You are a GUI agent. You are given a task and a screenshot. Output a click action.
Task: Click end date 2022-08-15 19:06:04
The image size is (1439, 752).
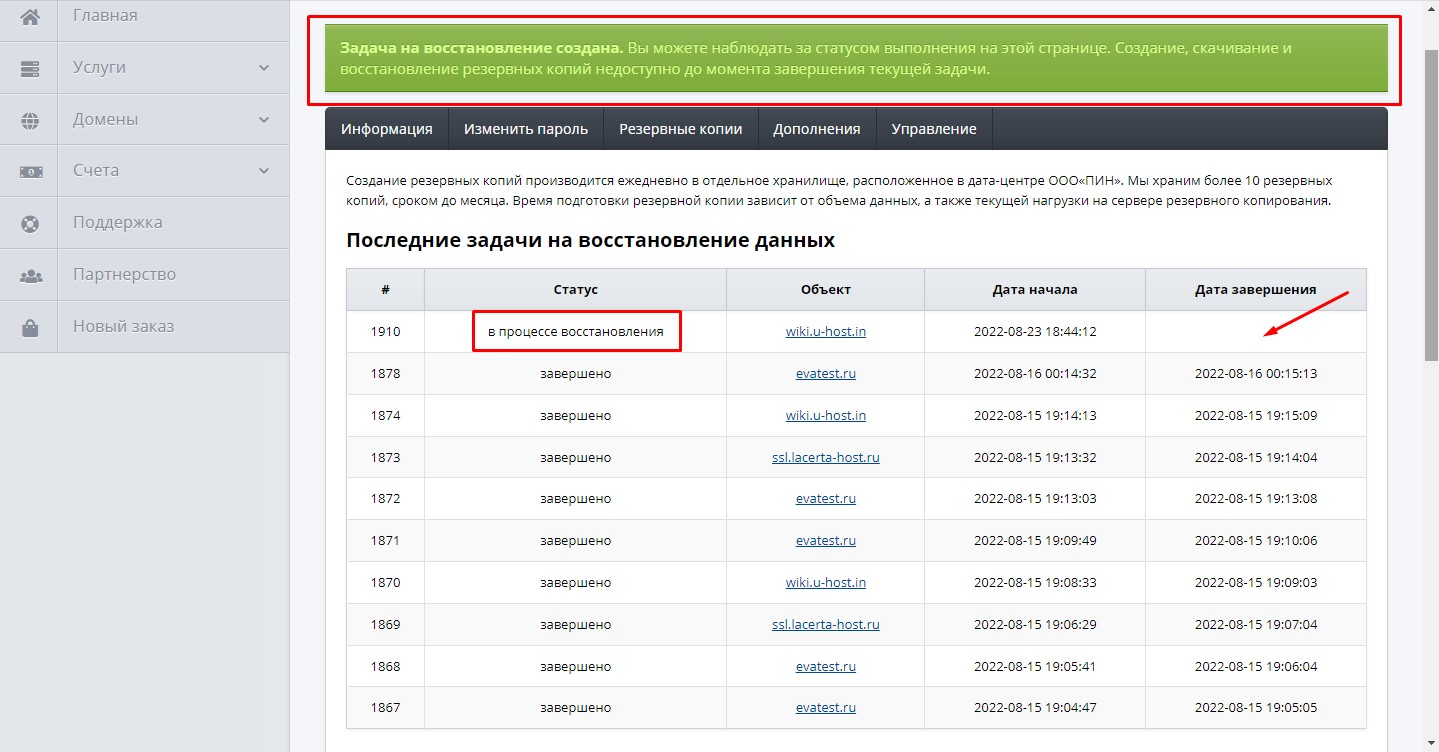1256,667
